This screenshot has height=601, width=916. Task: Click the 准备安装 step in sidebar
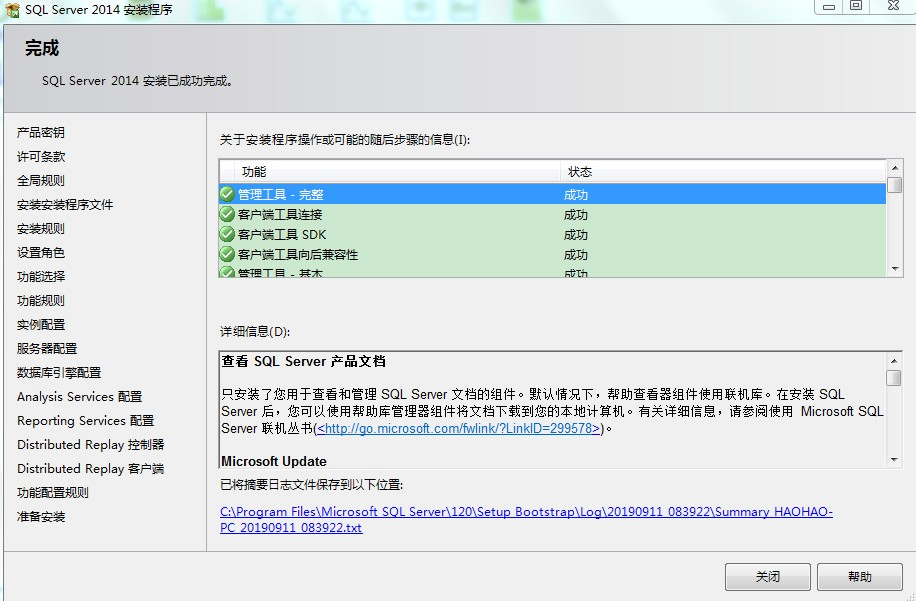pos(40,516)
